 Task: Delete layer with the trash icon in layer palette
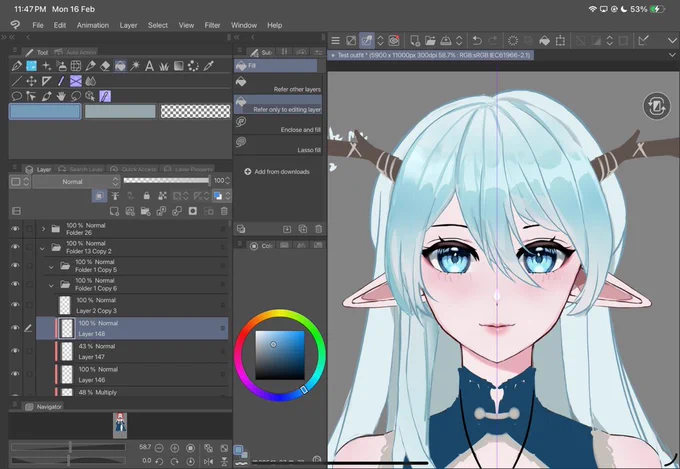click(224, 211)
